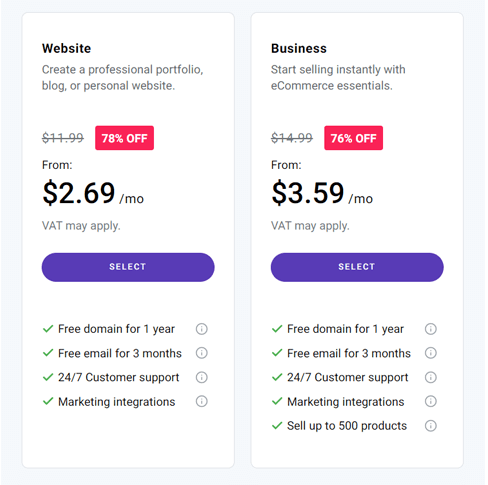The width and height of the screenshot is (488, 485).
Task: Select the Business plan
Action: pos(357,267)
